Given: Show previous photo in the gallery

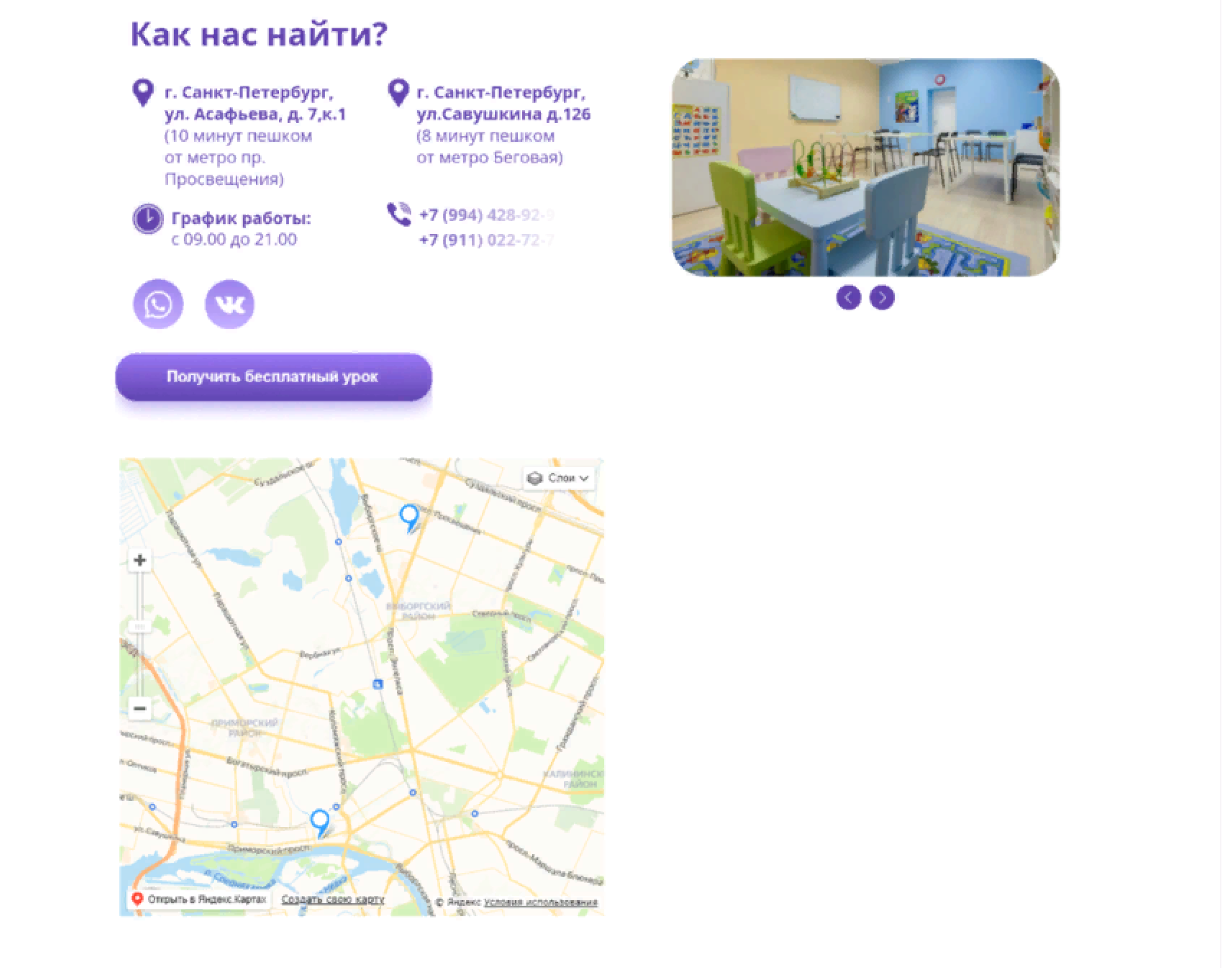Looking at the screenshot, I should tap(849, 298).
